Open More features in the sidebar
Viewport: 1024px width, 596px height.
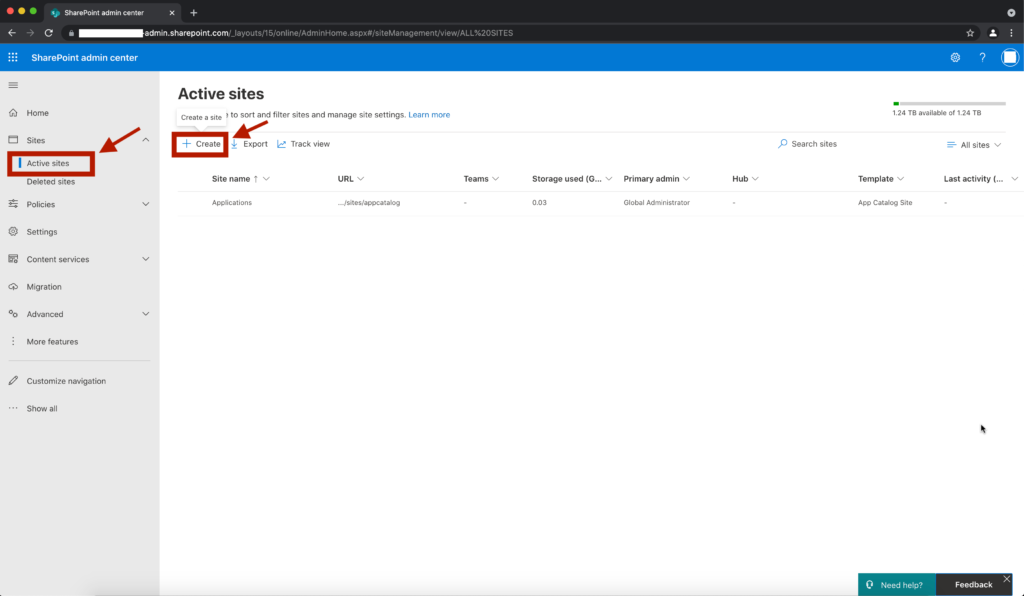coord(52,341)
